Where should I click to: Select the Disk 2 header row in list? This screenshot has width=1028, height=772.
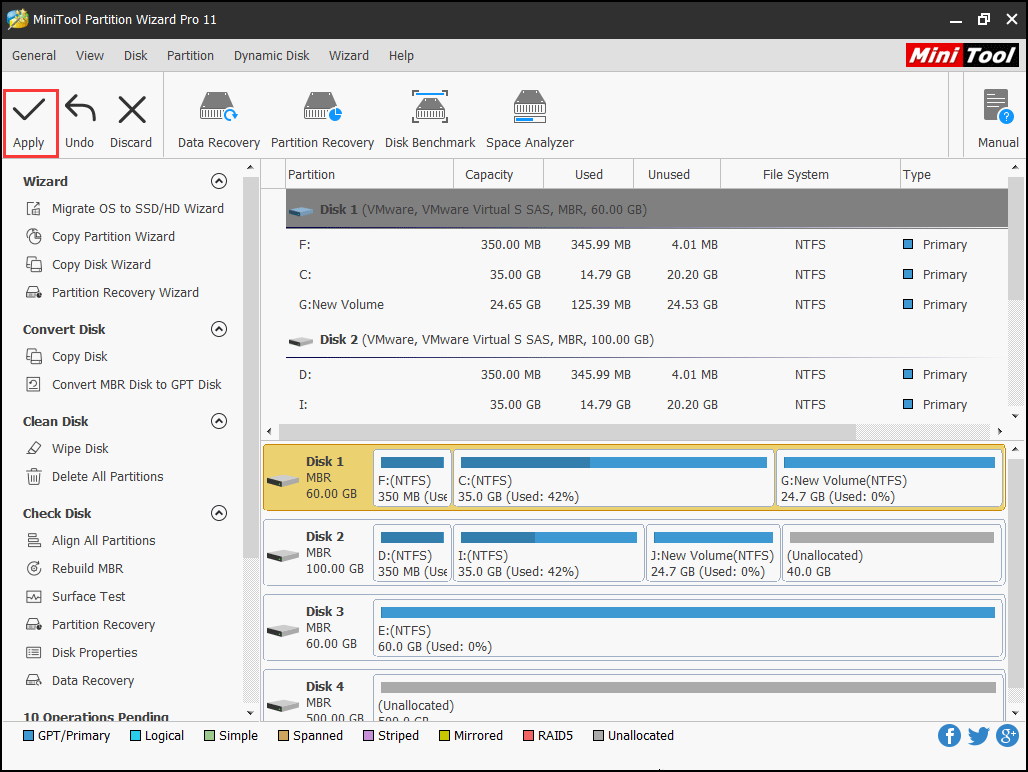pos(646,339)
